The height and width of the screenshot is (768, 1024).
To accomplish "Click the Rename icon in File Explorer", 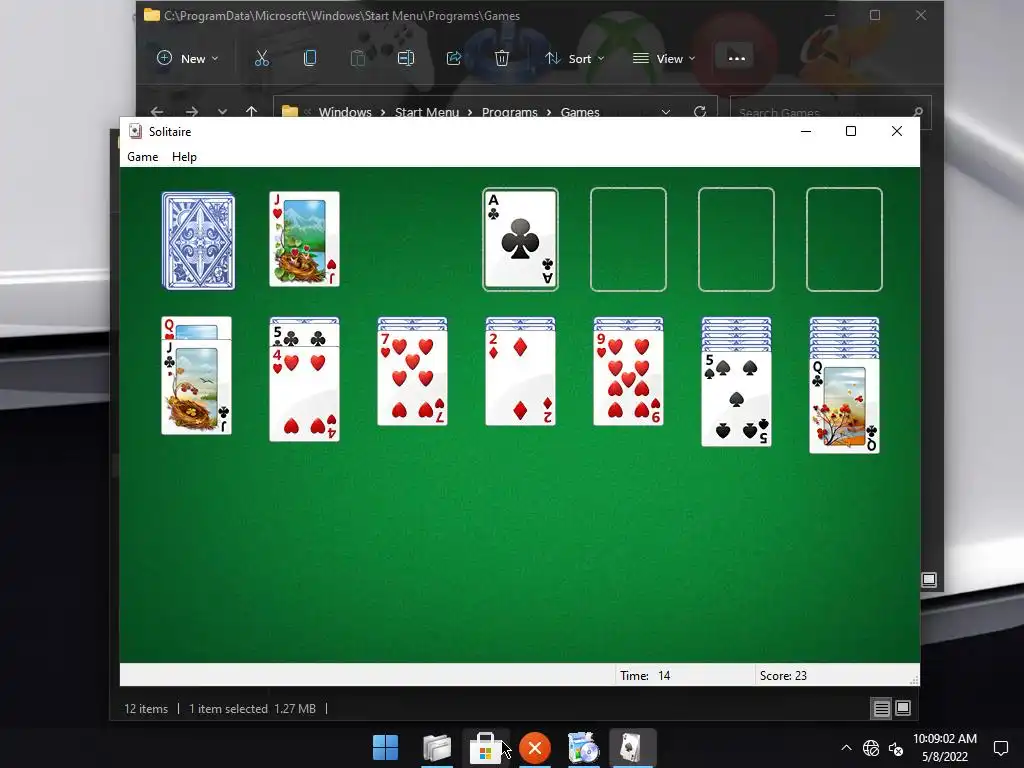I will 406,58.
